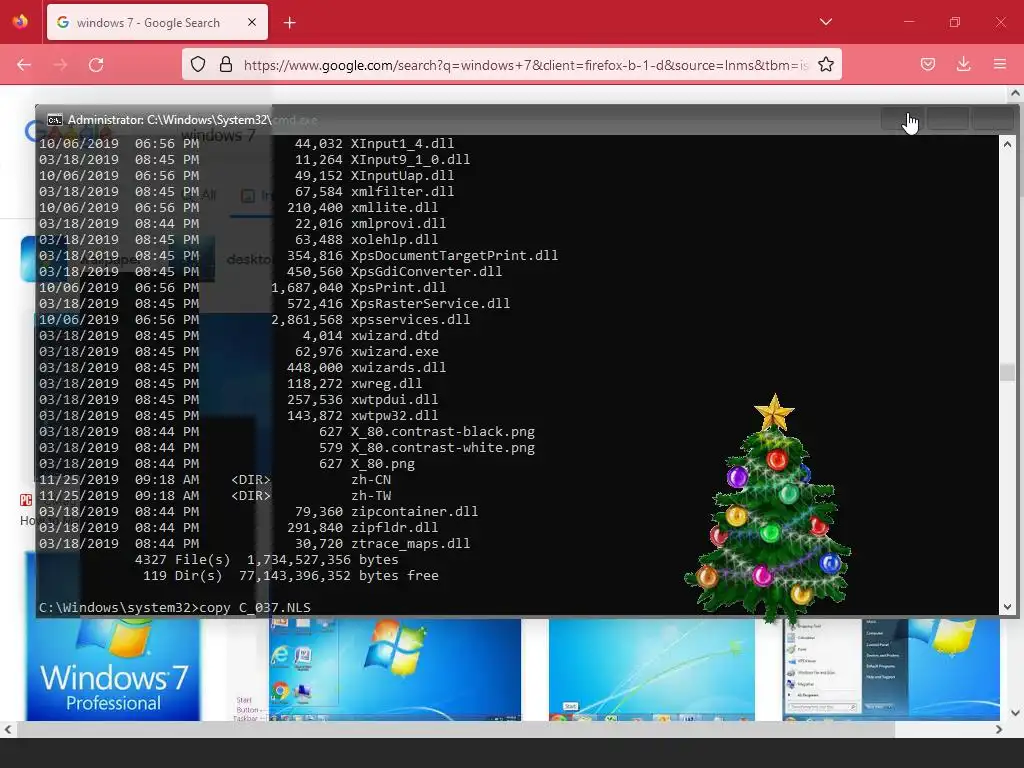View site security padlock info
Viewport: 1024px width, 768px height.
[226, 64]
